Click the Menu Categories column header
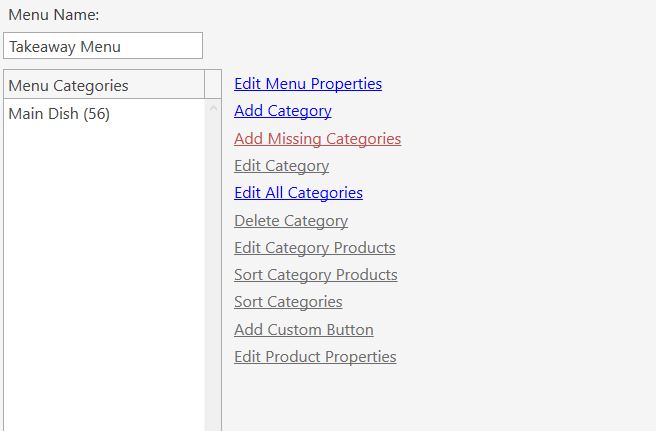656x431 pixels. coord(104,85)
